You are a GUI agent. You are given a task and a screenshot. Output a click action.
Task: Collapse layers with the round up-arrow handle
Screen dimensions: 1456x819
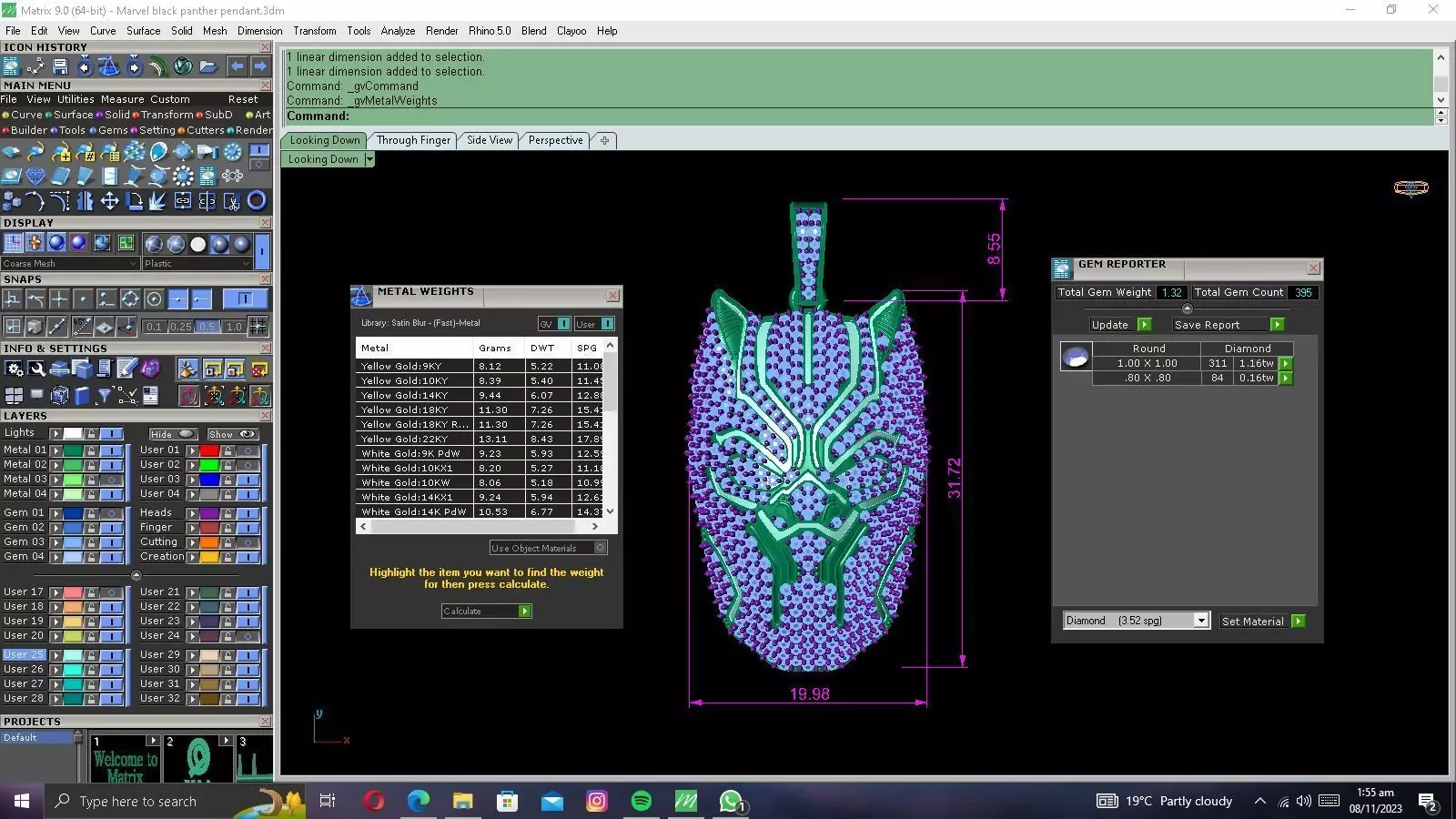pos(136,575)
